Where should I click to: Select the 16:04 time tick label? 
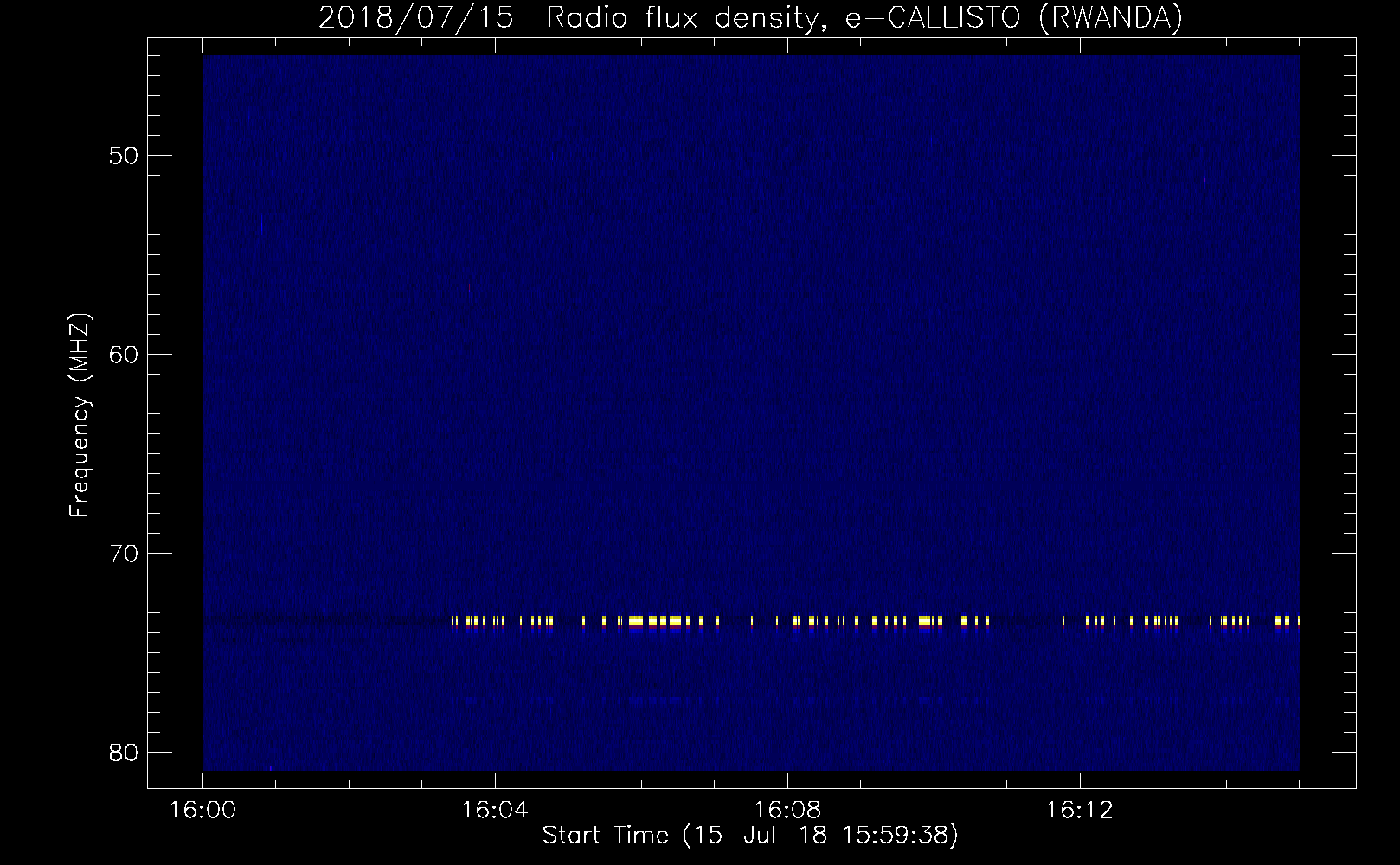(x=495, y=811)
